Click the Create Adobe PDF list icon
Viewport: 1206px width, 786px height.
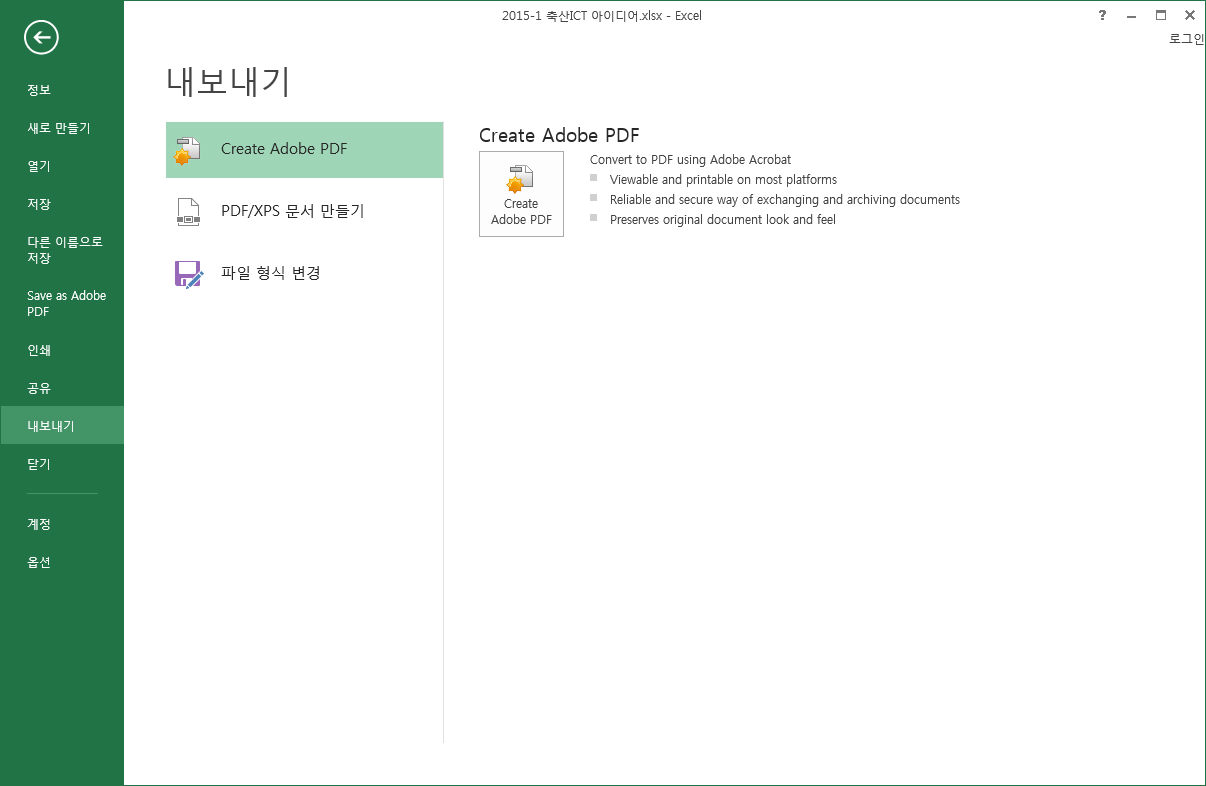pyautogui.click(x=188, y=150)
